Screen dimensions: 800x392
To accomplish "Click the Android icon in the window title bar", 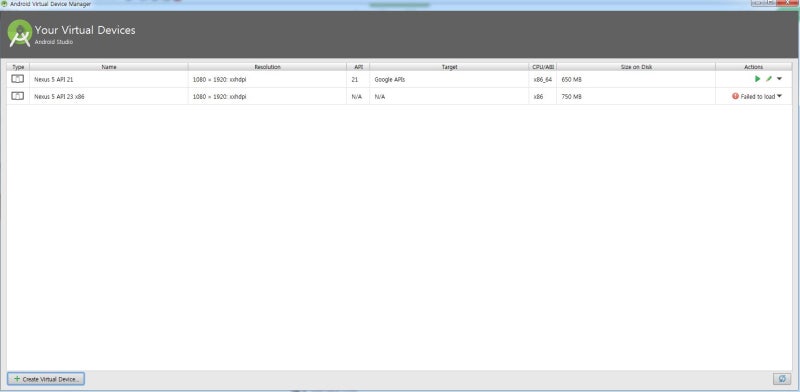I will click(4, 4).
